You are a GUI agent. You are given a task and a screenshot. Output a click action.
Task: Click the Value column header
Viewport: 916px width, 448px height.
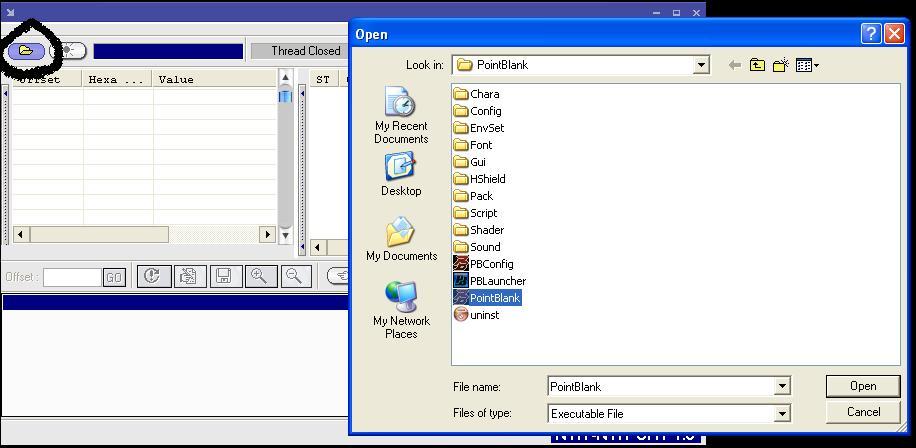pyautogui.click(x=214, y=79)
